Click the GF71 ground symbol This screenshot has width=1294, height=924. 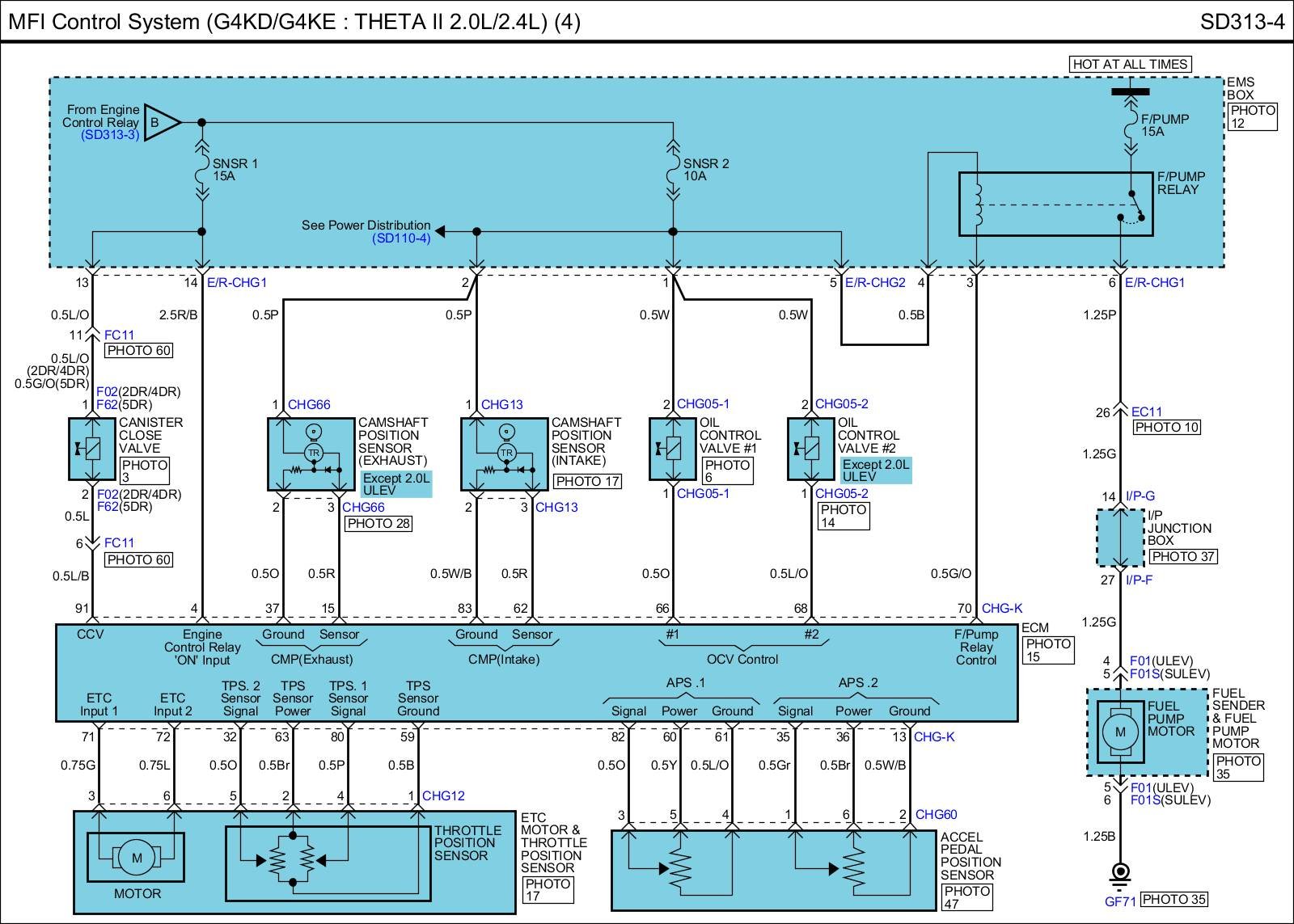(x=1120, y=873)
